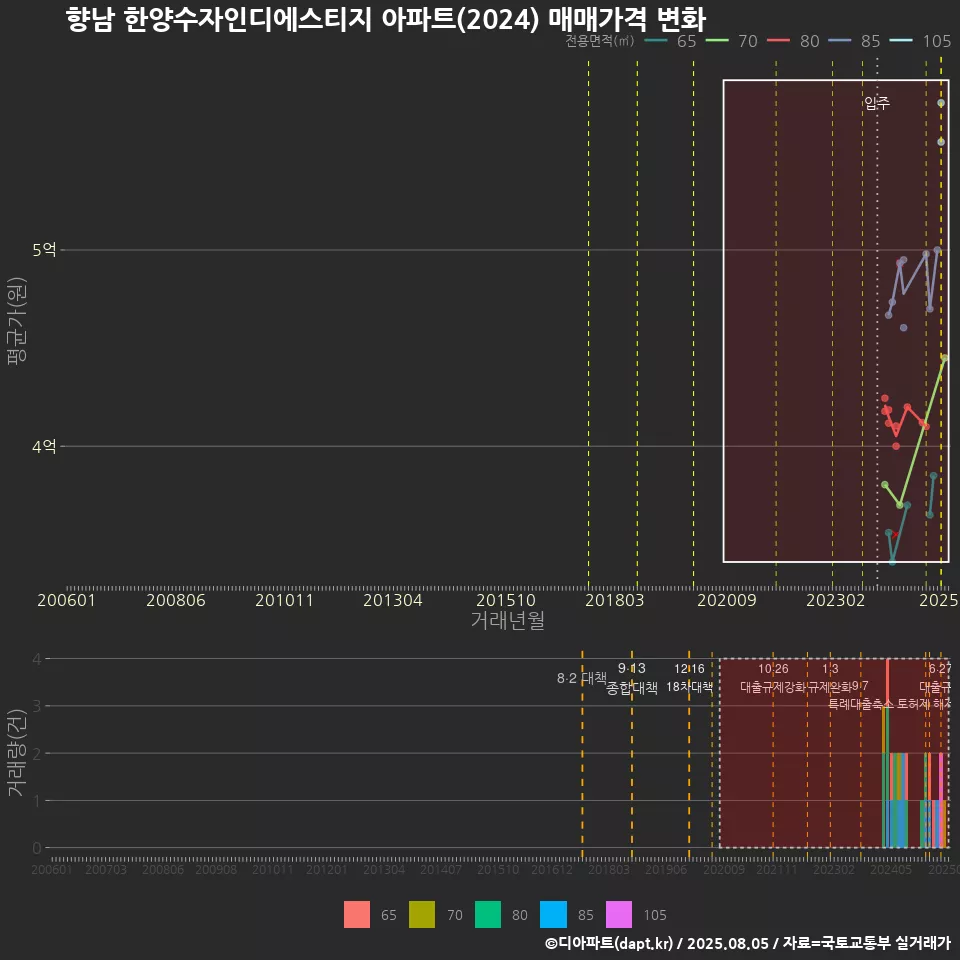Viewport: 960px width, 960px height.
Task: Expand the 10·26 대출규제강화 annotation
Action: (x=776, y=678)
